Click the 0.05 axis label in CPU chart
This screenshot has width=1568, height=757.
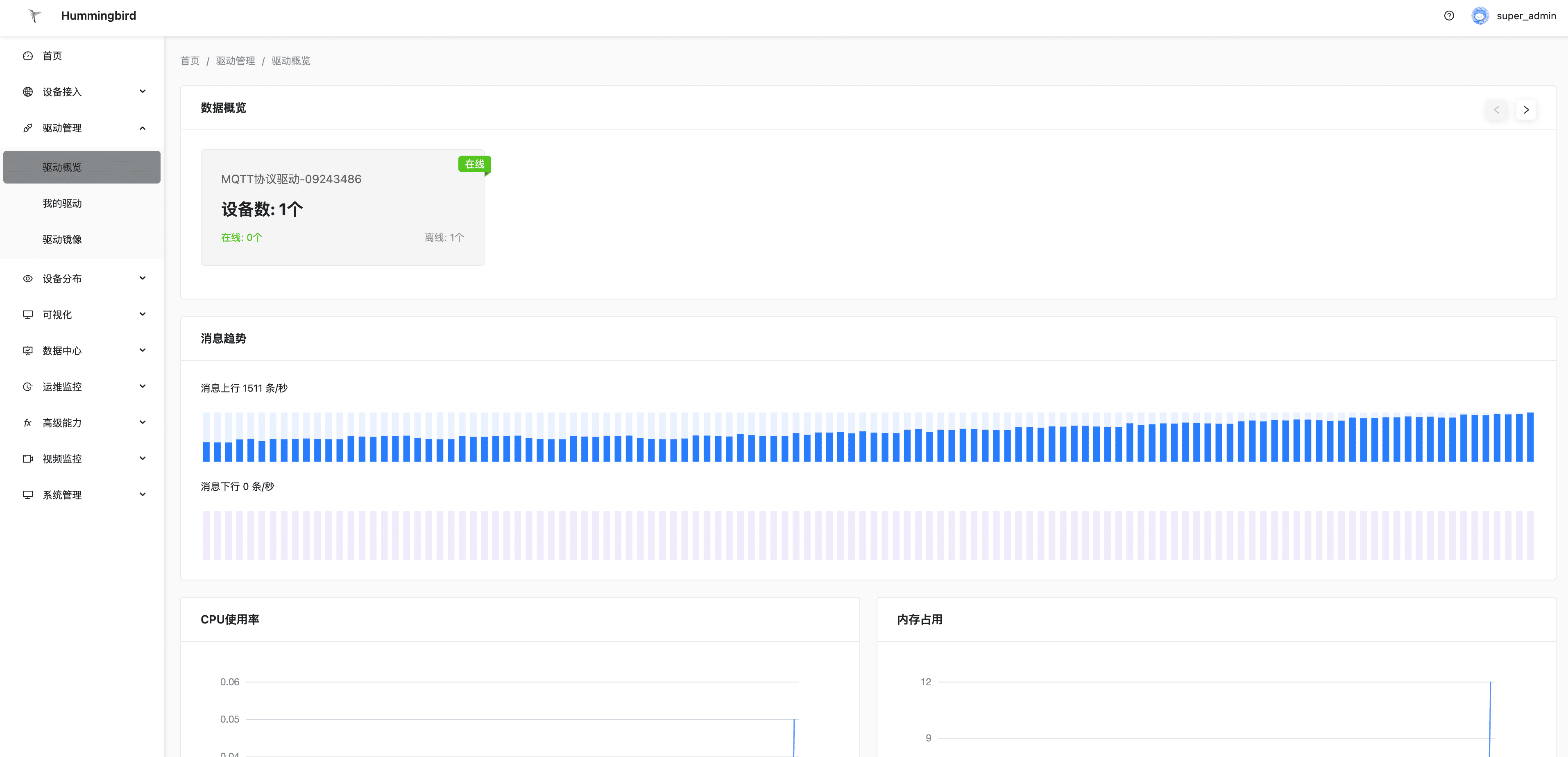click(229, 719)
